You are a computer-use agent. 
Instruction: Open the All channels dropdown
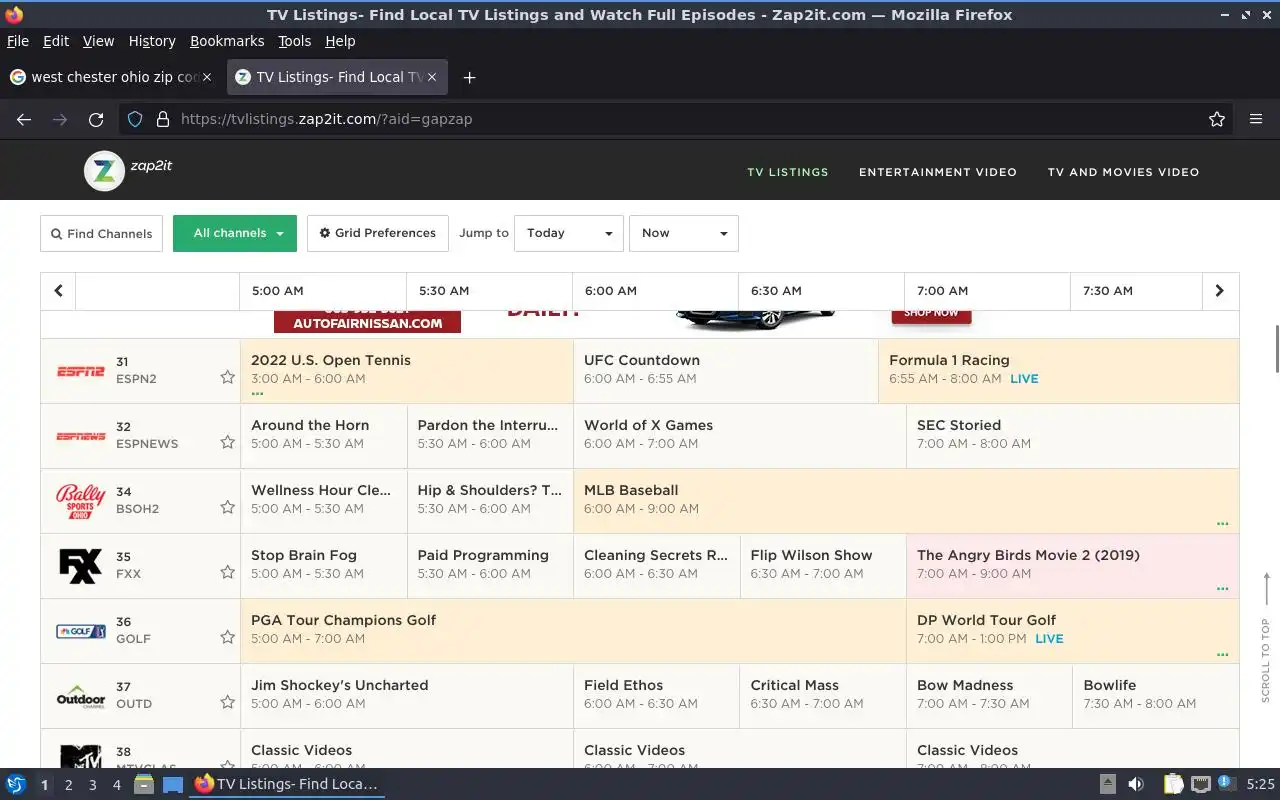(235, 233)
